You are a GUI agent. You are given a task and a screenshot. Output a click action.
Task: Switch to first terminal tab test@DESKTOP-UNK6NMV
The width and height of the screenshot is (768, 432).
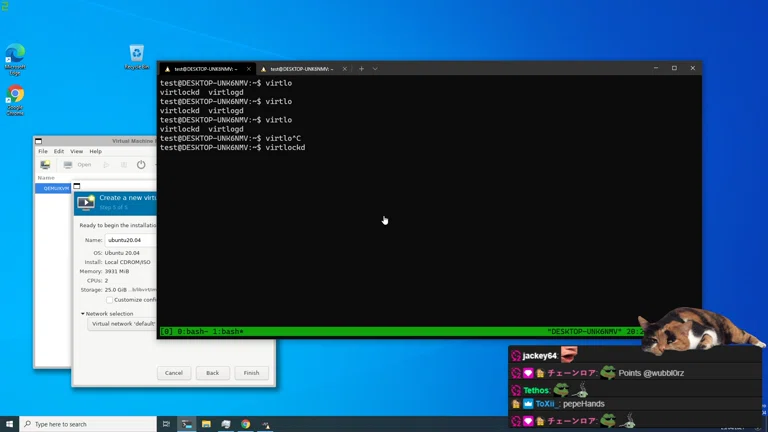click(x=206, y=69)
